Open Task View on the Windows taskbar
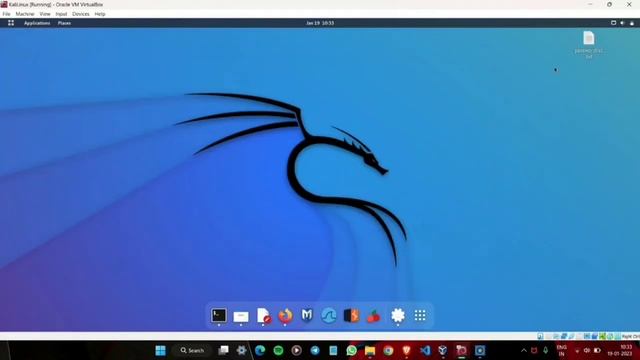This screenshot has height=360, width=640. 223,351
